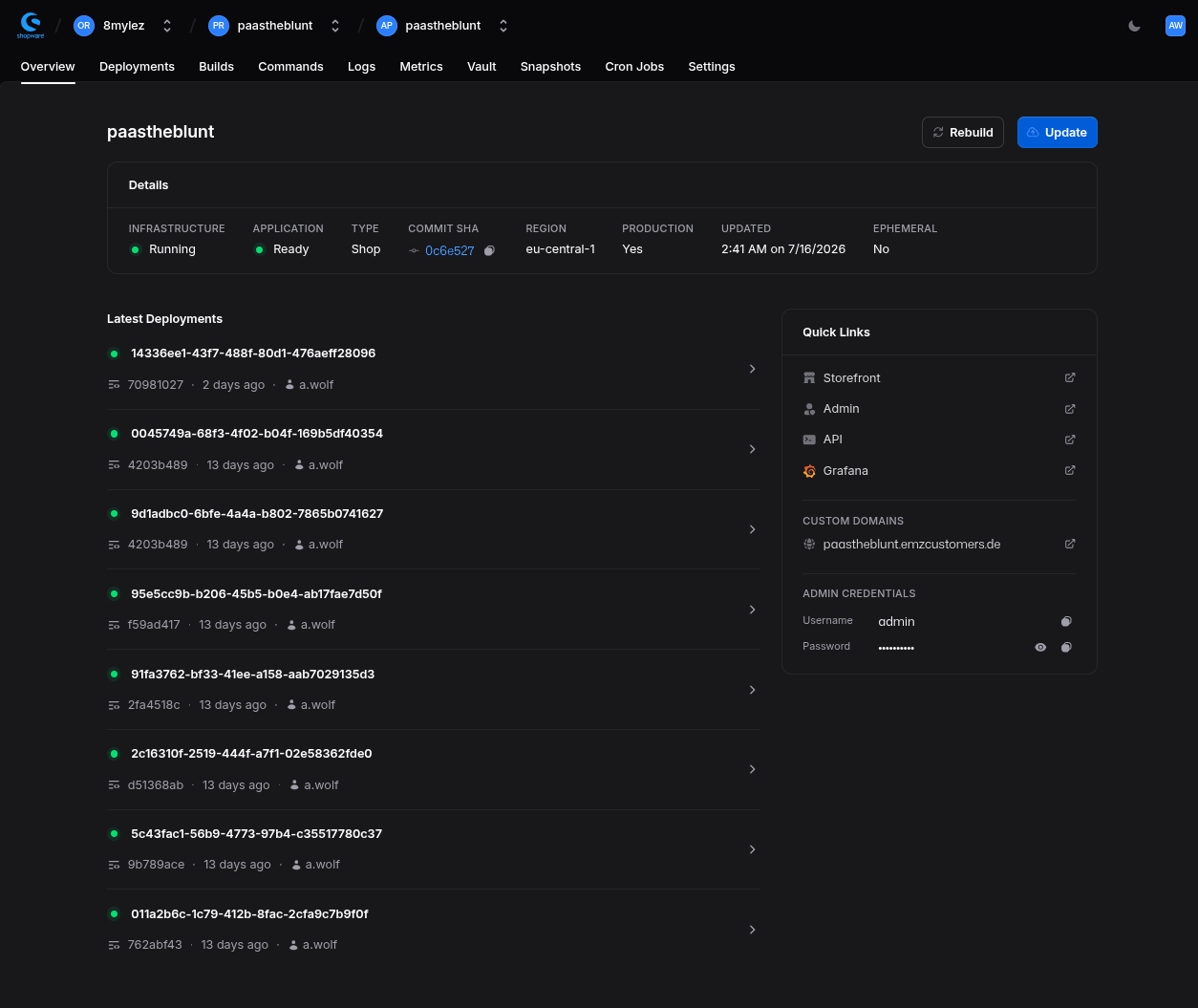1198x1008 pixels.
Task: Open custom domain external link icon
Action: pyautogui.click(x=1070, y=544)
